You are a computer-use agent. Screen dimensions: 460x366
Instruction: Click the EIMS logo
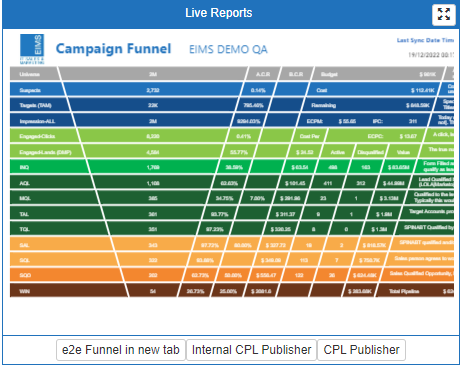[32, 49]
